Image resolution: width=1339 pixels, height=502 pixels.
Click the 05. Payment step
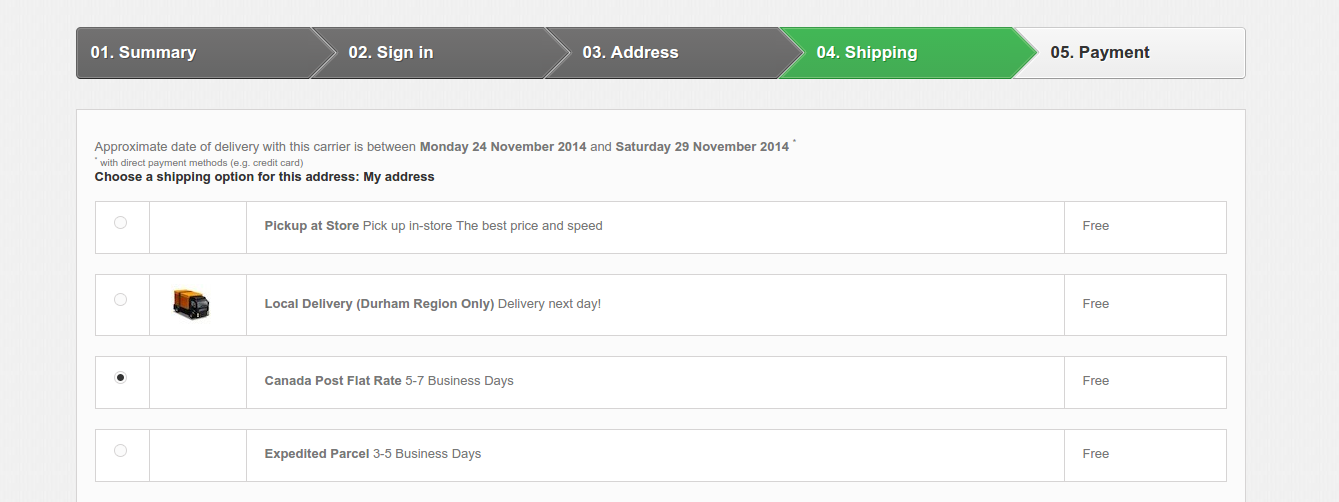pyautogui.click(x=1100, y=53)
